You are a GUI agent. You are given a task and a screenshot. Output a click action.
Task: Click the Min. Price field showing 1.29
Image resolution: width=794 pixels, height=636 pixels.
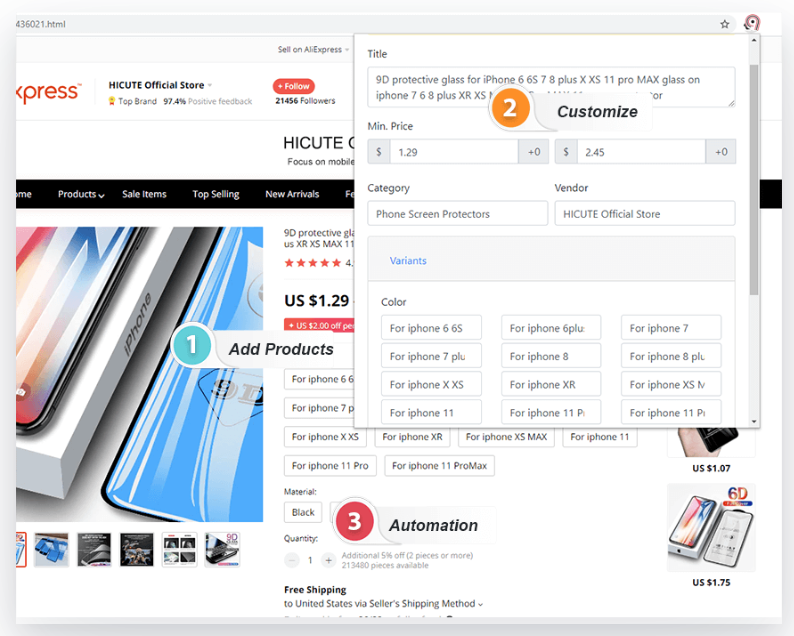pyautogui.click(x=454, y=152)
